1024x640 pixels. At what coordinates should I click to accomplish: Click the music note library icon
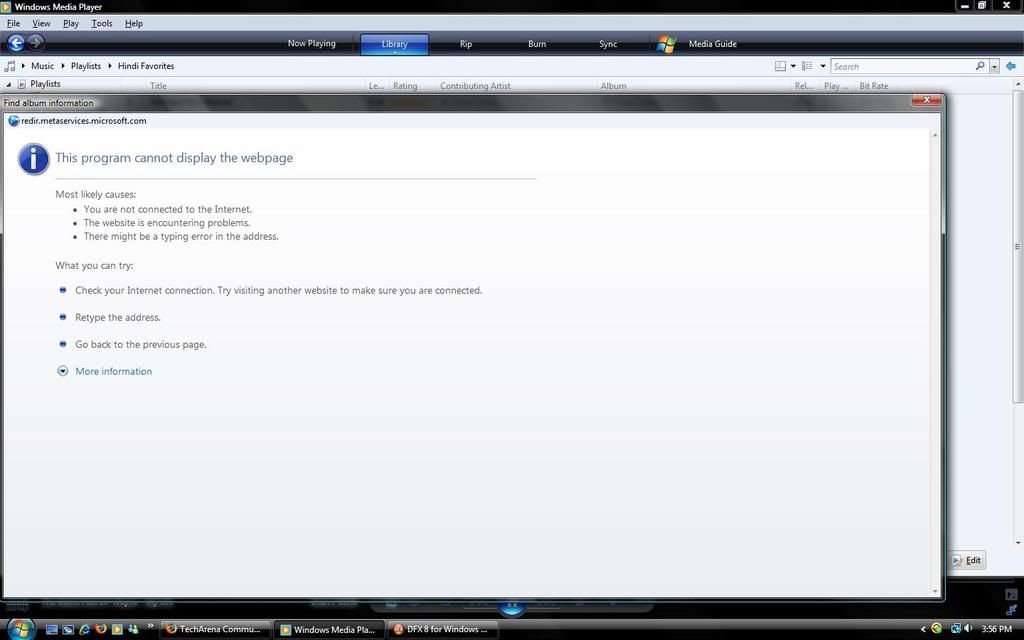pos(10,66)
